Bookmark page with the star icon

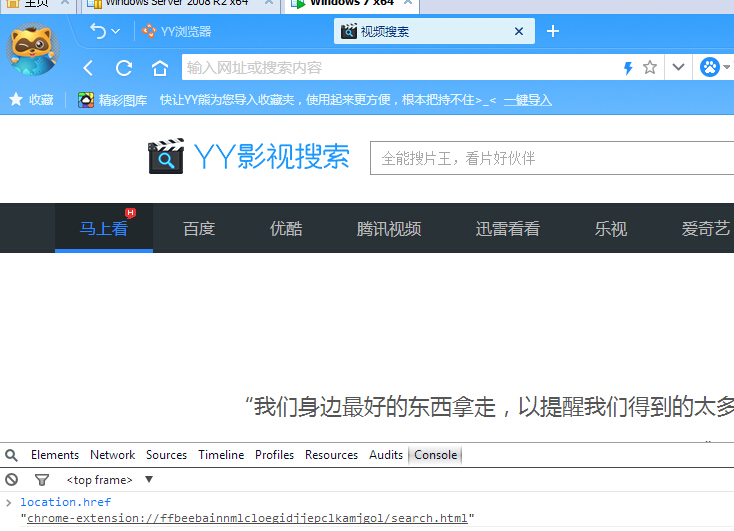click(650, 67)
